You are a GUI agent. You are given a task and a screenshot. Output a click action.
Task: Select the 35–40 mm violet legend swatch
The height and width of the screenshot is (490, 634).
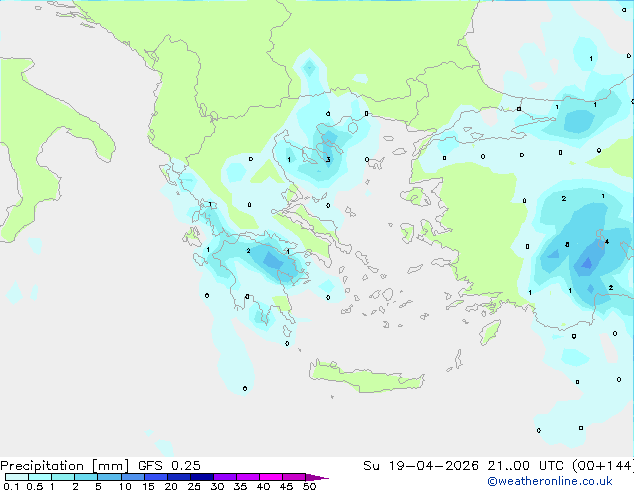(247, 477)
